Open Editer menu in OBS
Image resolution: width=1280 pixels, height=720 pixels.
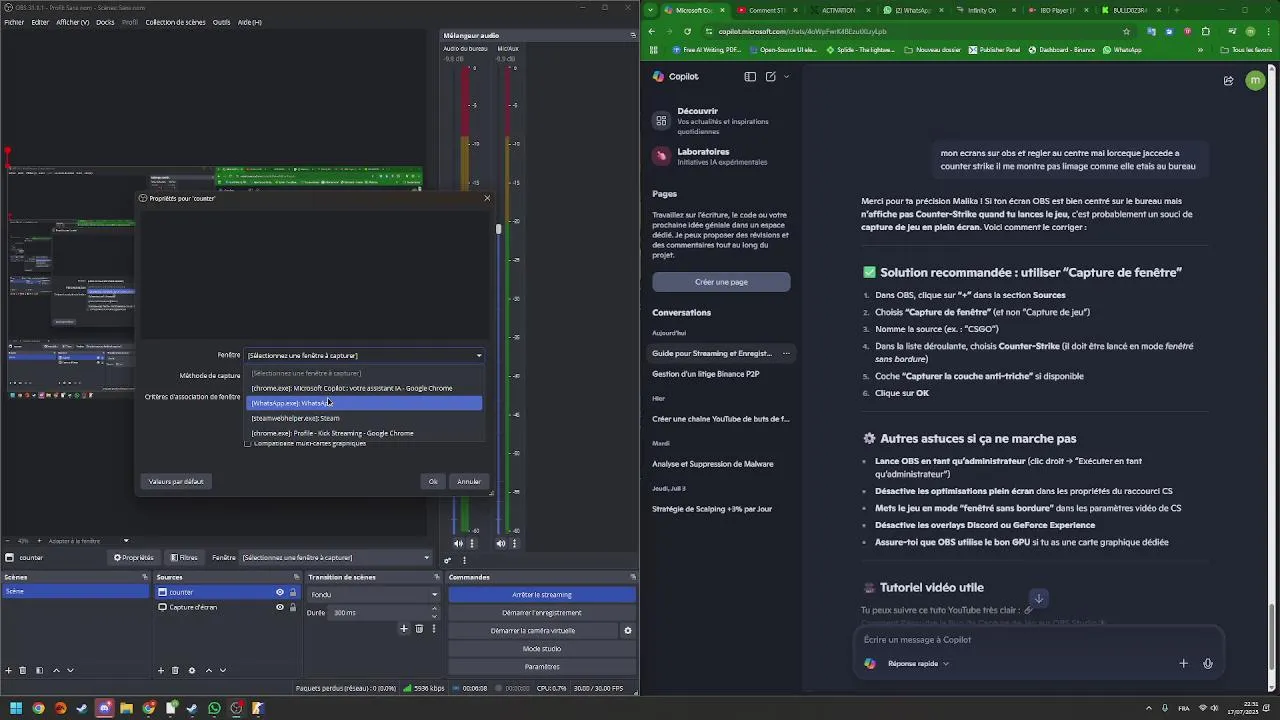[x=40, y=22]
